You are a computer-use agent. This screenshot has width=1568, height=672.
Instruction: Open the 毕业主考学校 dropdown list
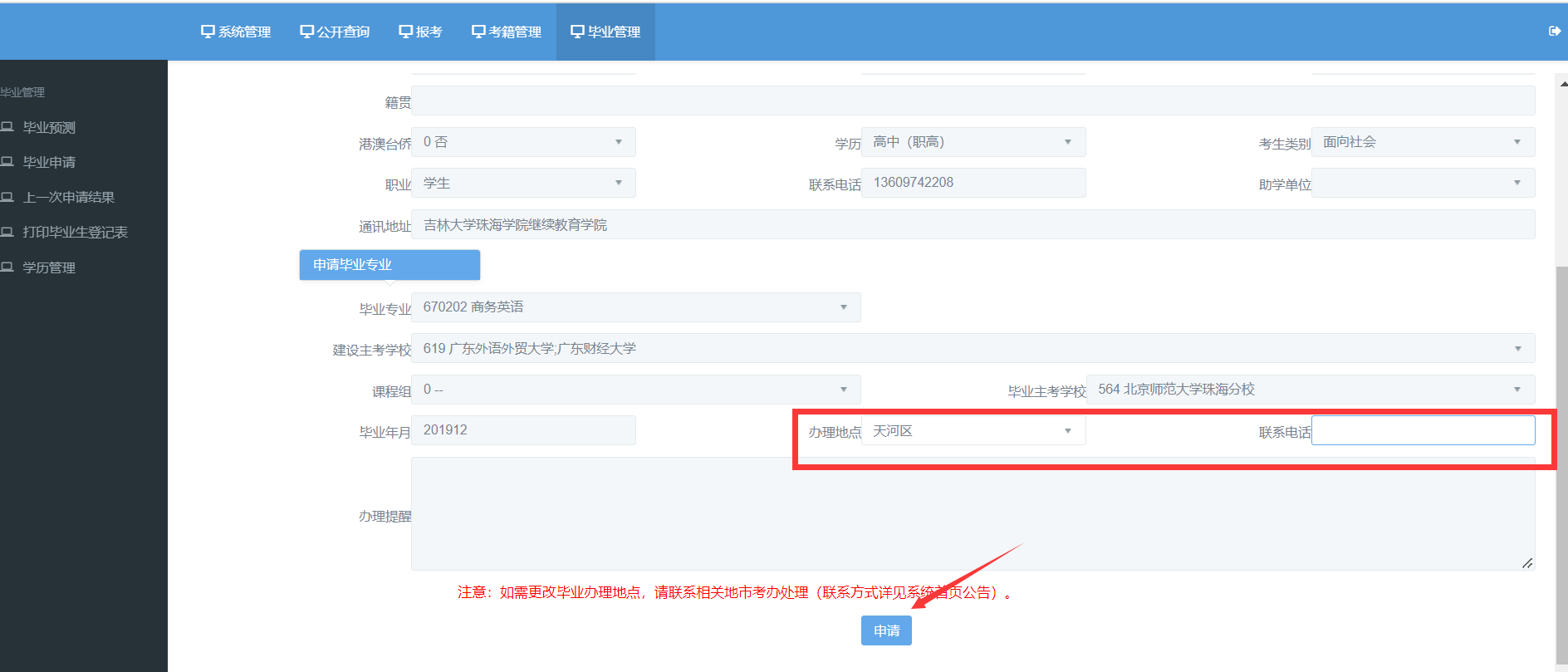click(x=1310, y=390)
